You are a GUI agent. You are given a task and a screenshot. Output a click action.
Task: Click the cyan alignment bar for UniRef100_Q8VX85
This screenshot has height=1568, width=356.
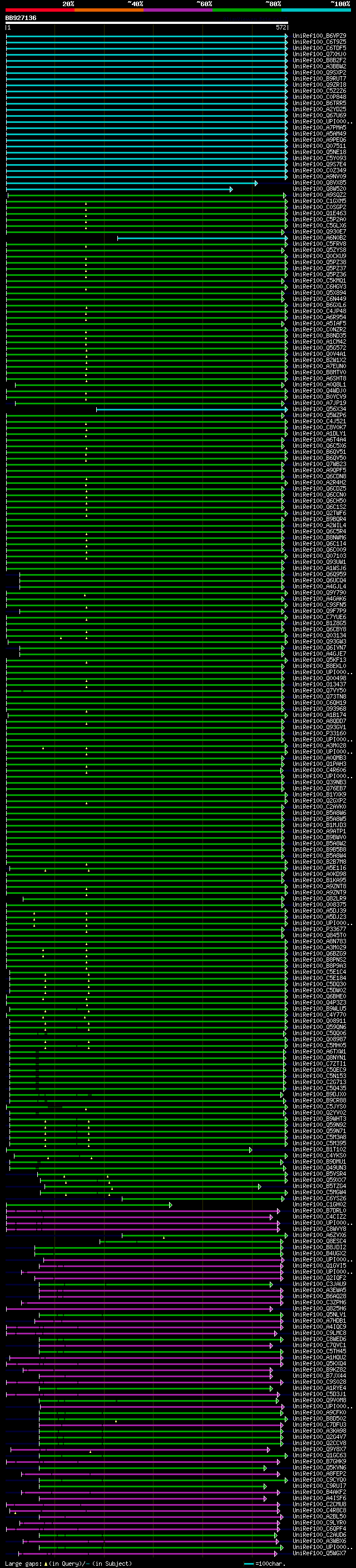132,182
